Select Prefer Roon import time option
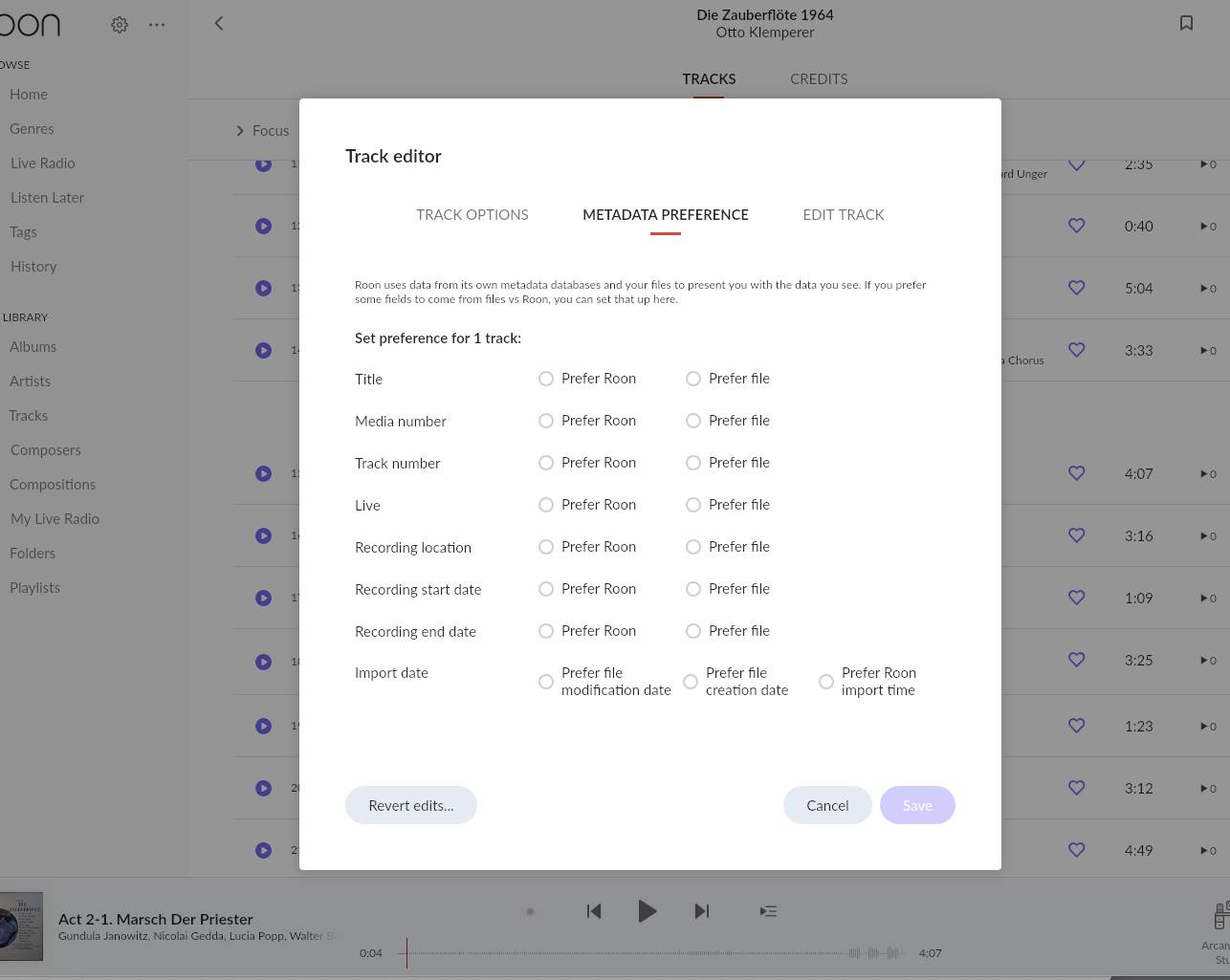Screen dimensions: 1230x980 pyautogui.click(x=826, y=682)
